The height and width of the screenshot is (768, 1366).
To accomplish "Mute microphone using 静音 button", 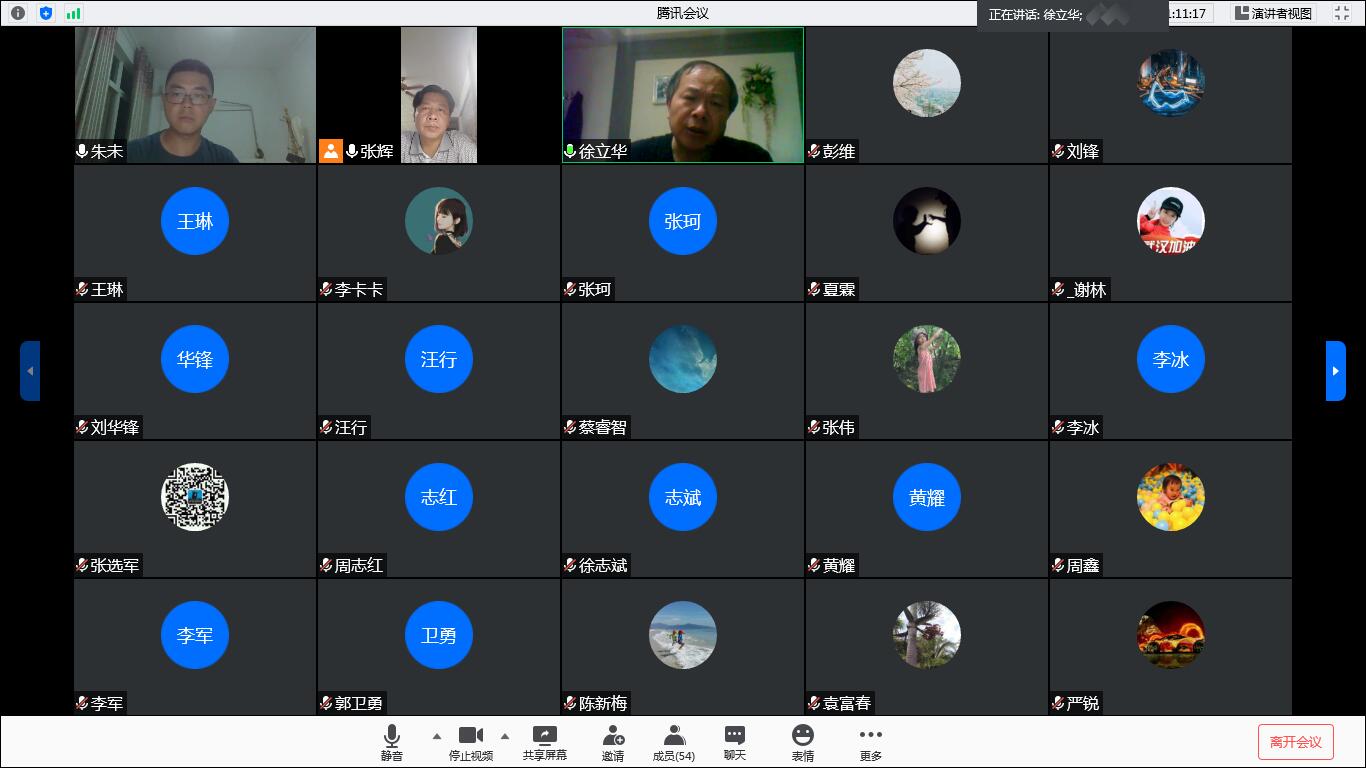I will coord(392,743).
